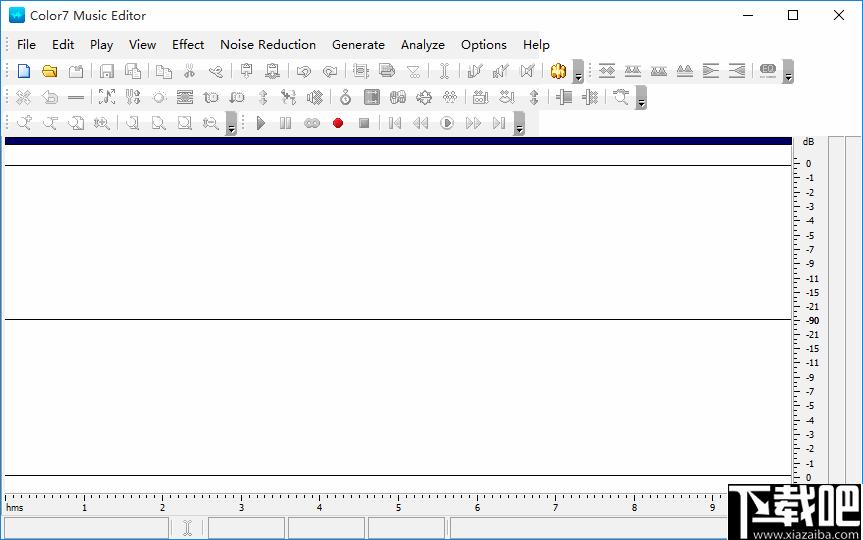Click the Undo curved arrow icon
Viewport: 863px width, 540px height.
click(304, 71)
